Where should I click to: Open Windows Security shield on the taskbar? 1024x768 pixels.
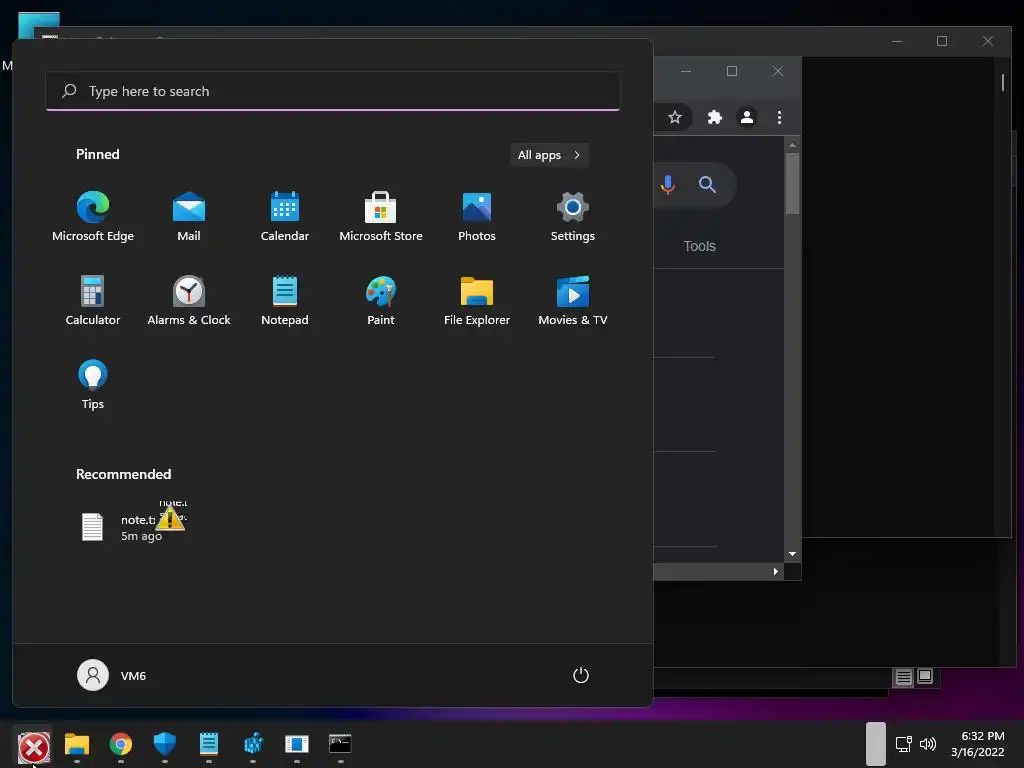point(165,744)
